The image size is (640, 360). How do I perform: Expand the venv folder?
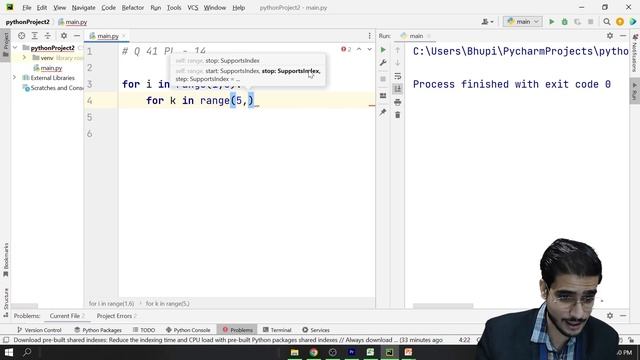pyautogui.click(x=24, y=58)
